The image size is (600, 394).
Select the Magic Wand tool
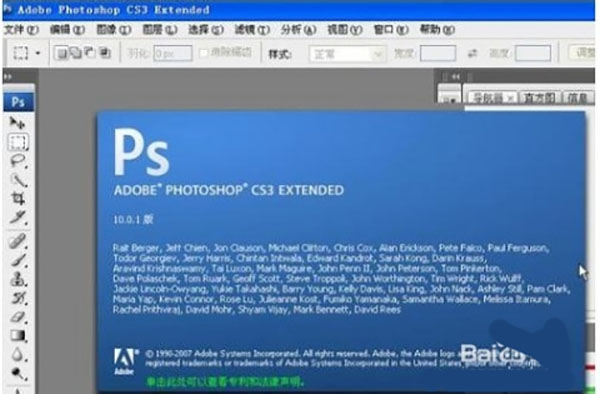tap(18, 180)
